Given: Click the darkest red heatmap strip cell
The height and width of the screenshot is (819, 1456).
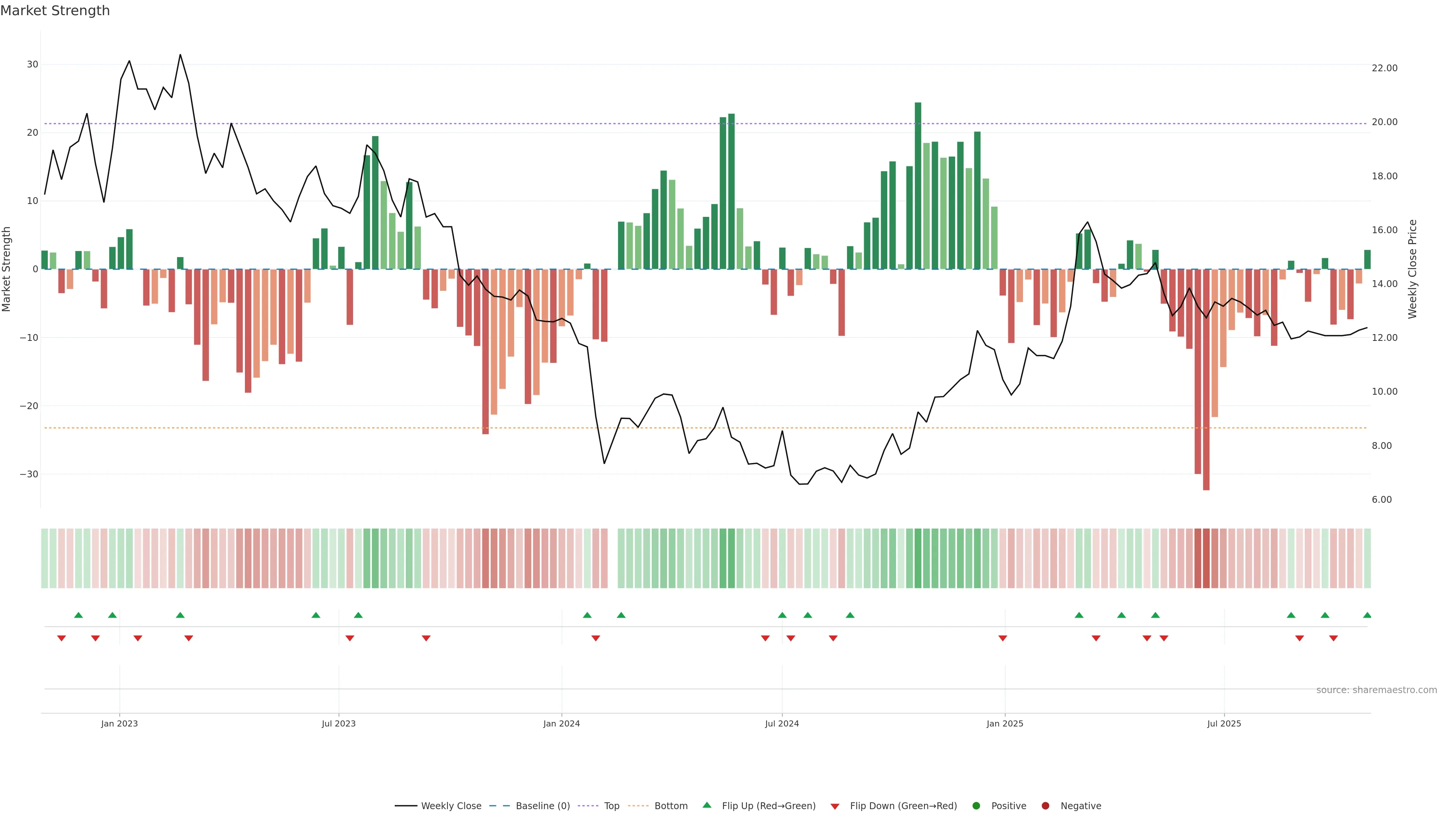Looking at the screenshot, I should [1206, 558].
